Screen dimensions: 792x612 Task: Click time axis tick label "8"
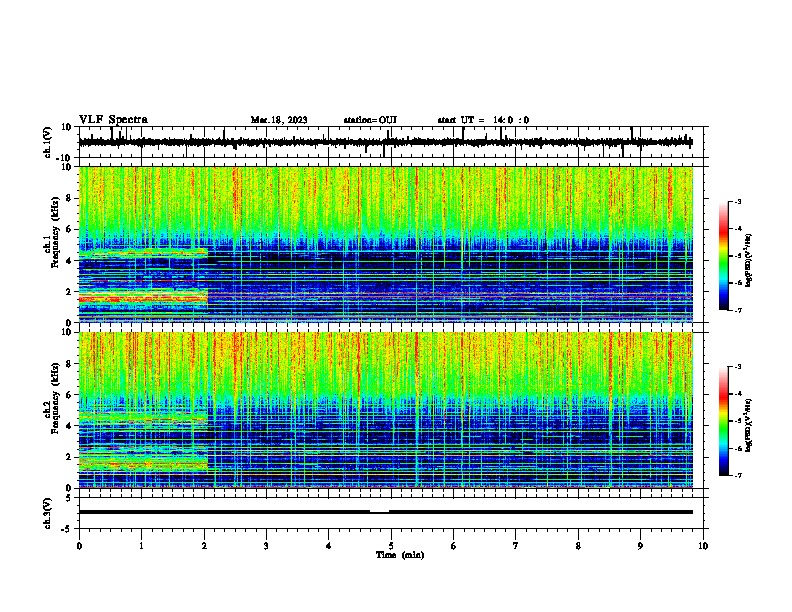[x=578, y=546]
